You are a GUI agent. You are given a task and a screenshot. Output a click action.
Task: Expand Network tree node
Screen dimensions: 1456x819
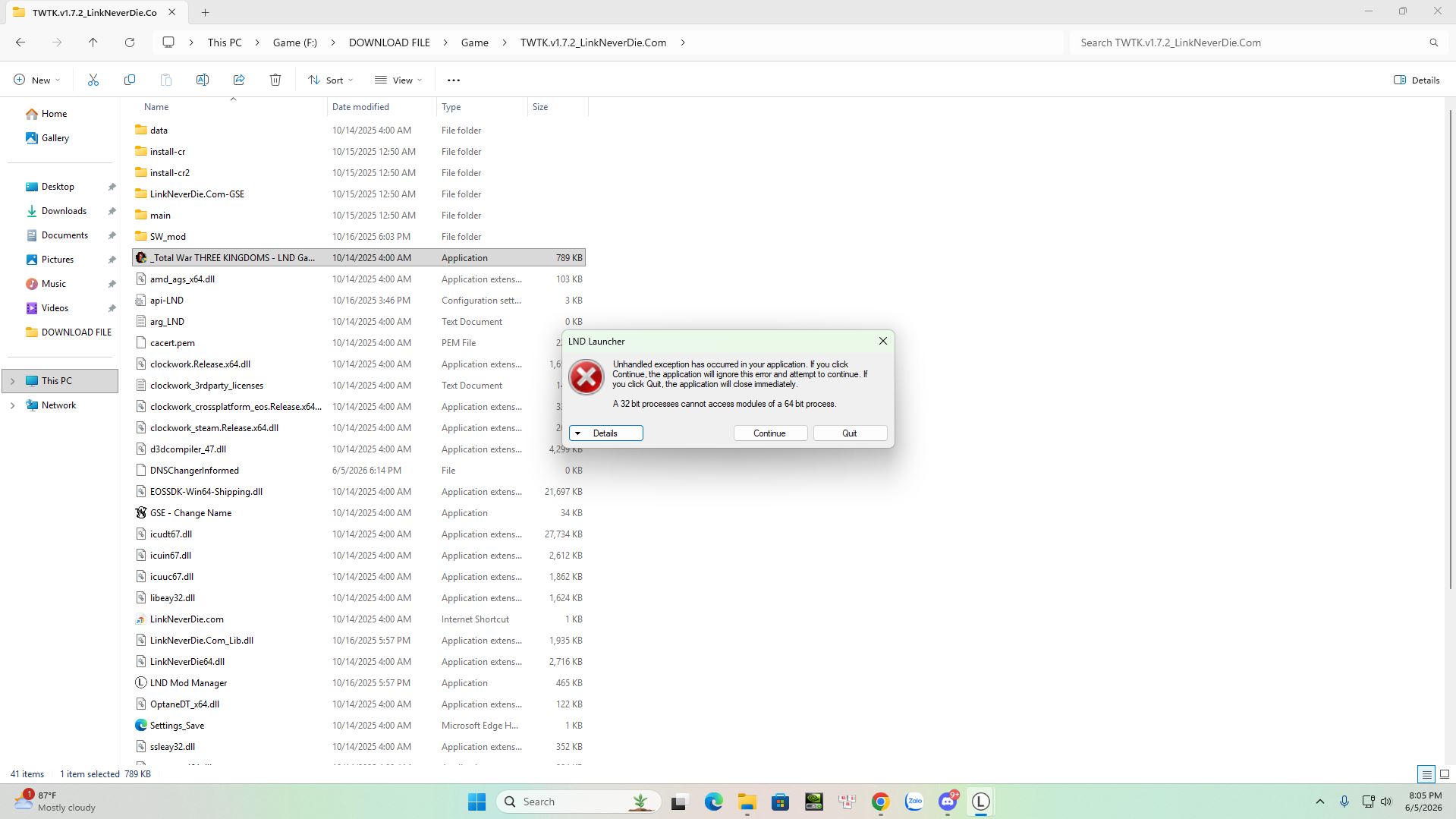pyautogui.click(x=12, y=405)
